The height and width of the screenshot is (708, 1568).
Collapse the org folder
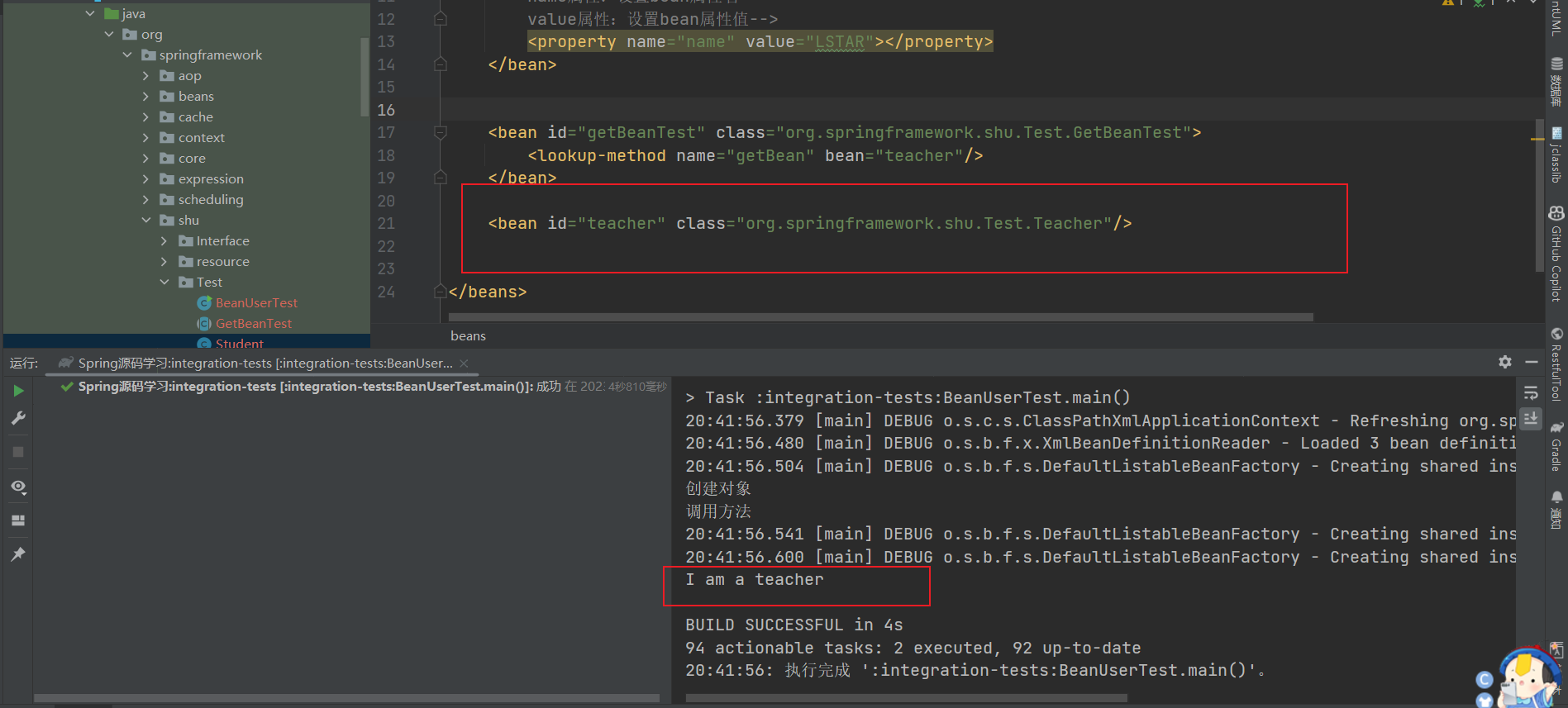click(x=109, y=34)
